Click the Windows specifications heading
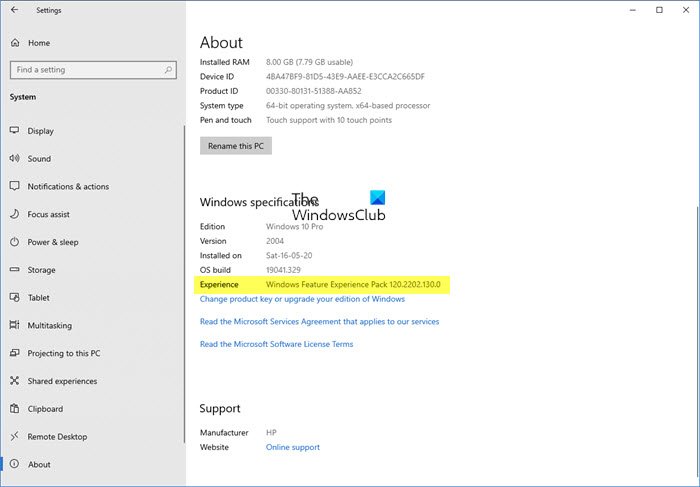The image size is (700, 487). pyautogui.click(x=259, y=202)
